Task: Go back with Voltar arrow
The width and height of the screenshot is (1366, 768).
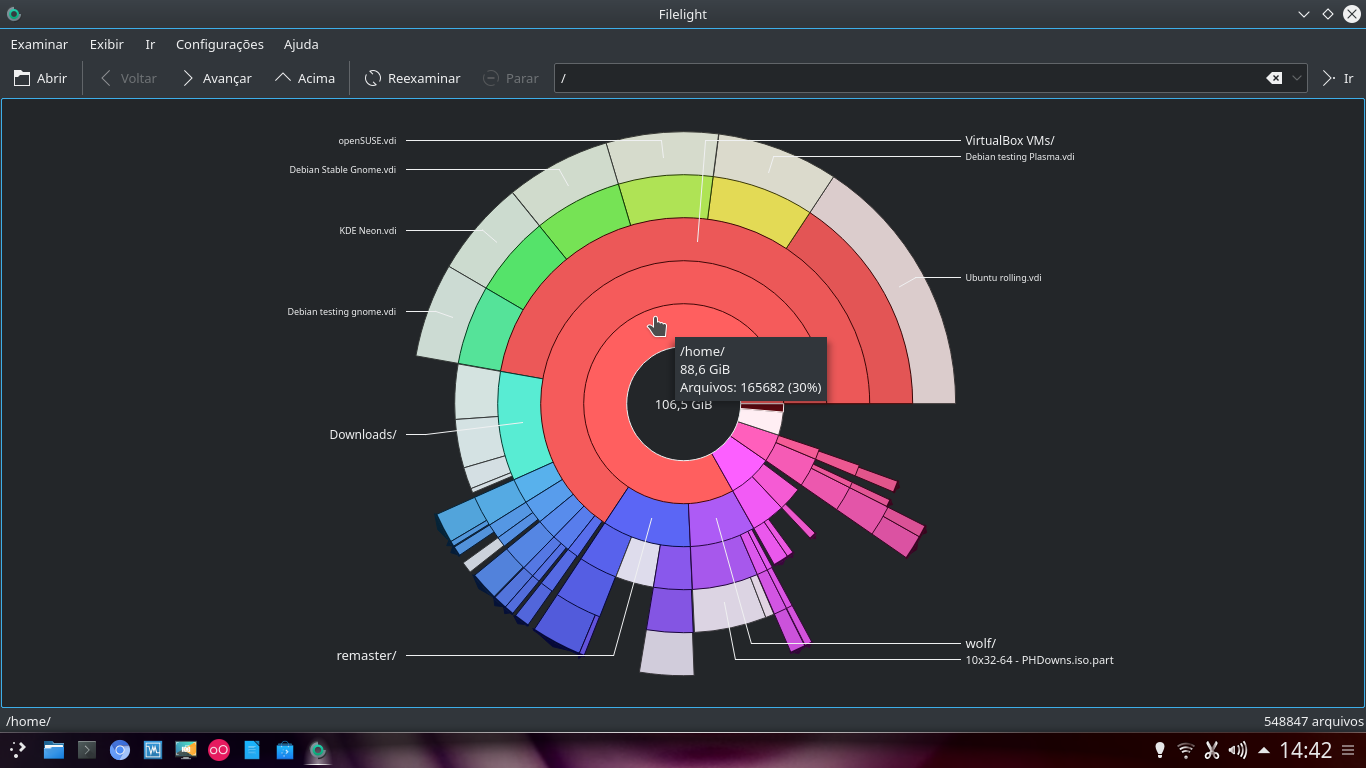Action: click(128, 78)
